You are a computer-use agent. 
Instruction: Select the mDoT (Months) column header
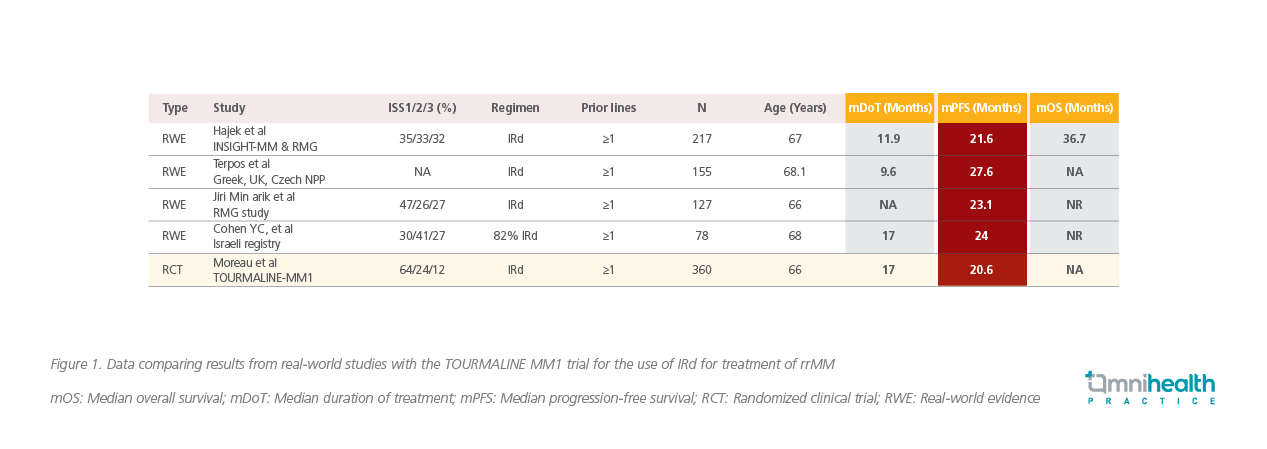coord(888,108)
